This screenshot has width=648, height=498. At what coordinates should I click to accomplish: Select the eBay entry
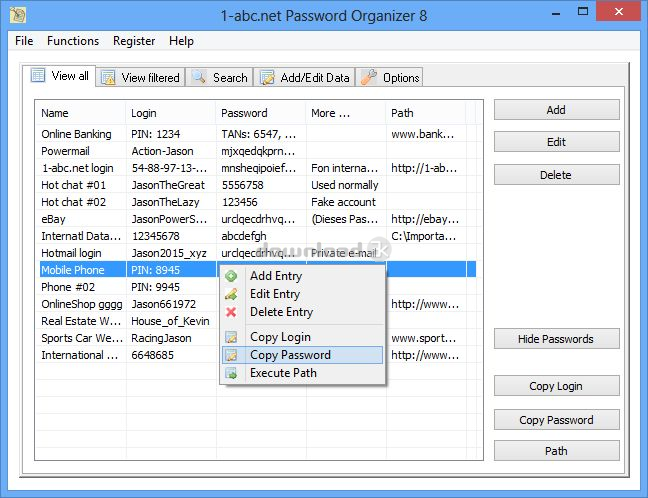258,219
